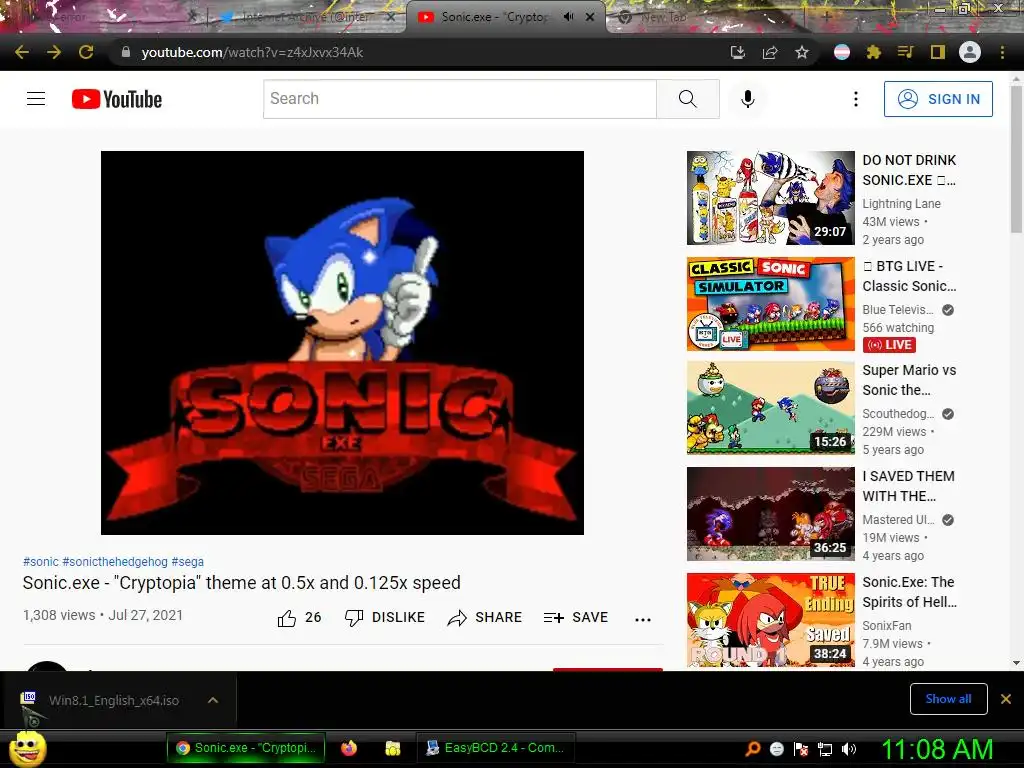Open Classic Sonic Simulator live thumbnail
1024x768 pixels.
(771, 304)
